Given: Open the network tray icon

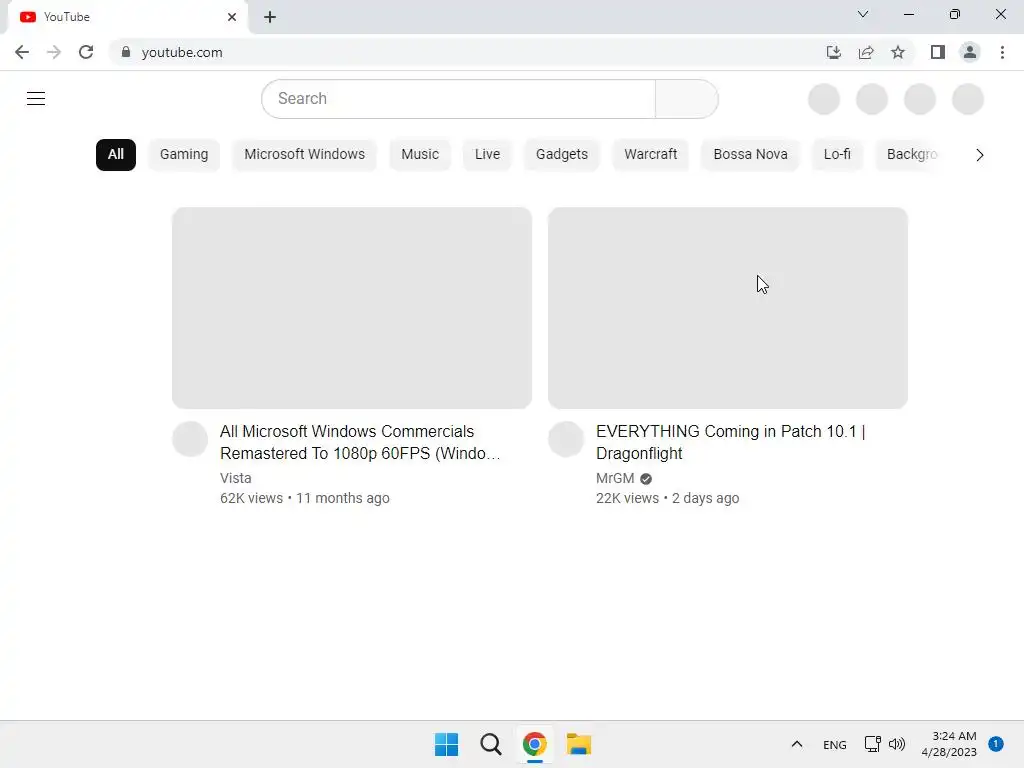Looking at the screenshot, I should coord(872,744).
